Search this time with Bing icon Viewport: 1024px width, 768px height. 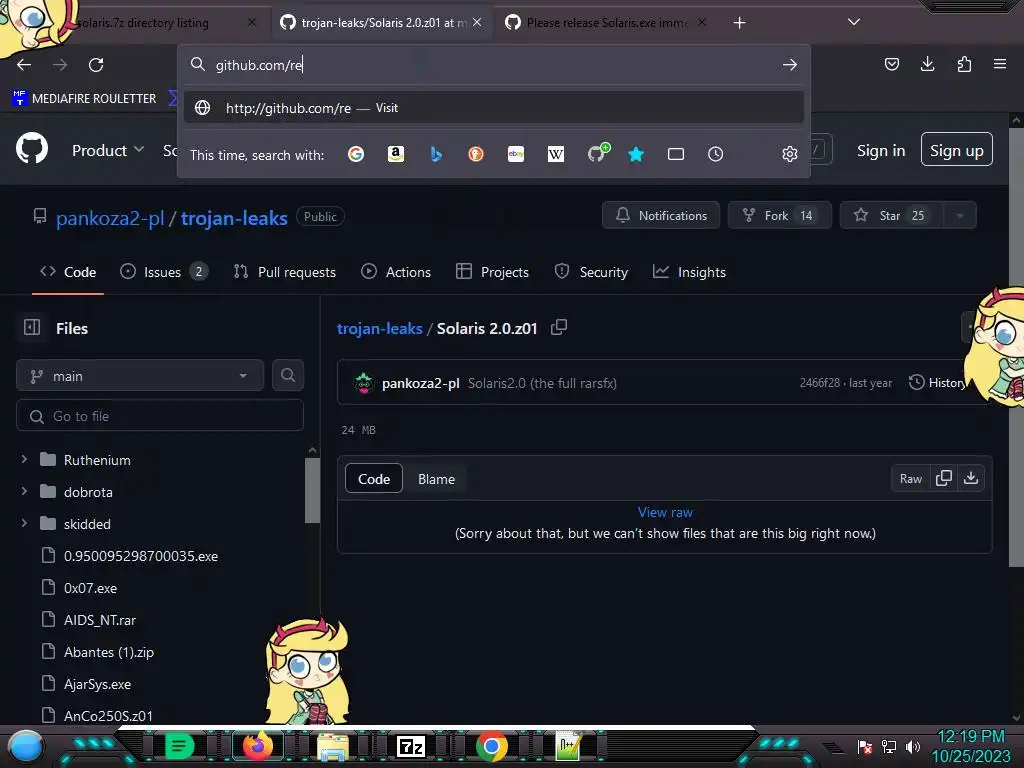pos(436,154)
